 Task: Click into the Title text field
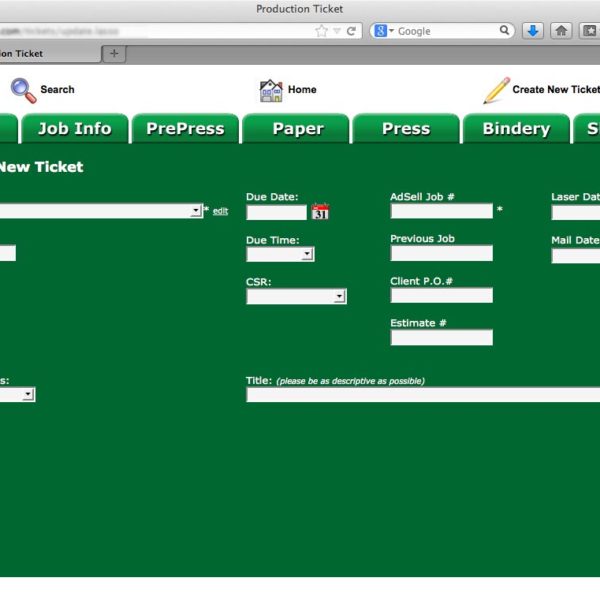pos(420,395)
